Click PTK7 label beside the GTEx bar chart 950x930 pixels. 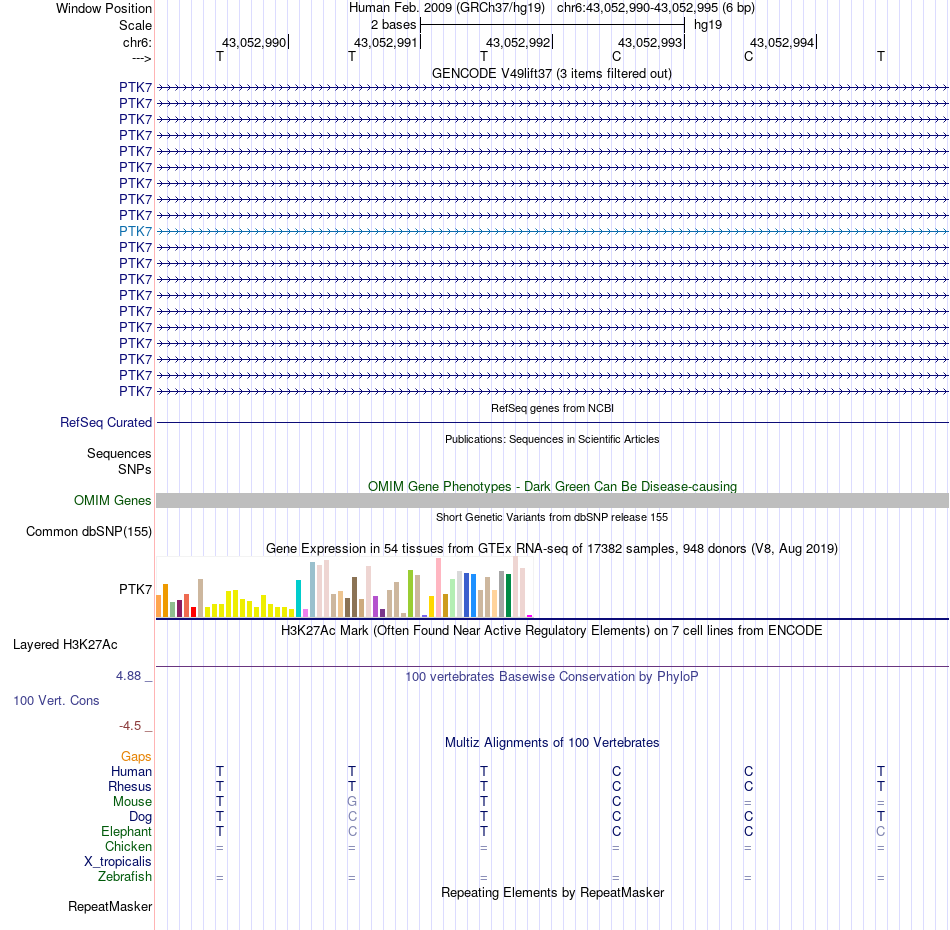coord(135,589)
